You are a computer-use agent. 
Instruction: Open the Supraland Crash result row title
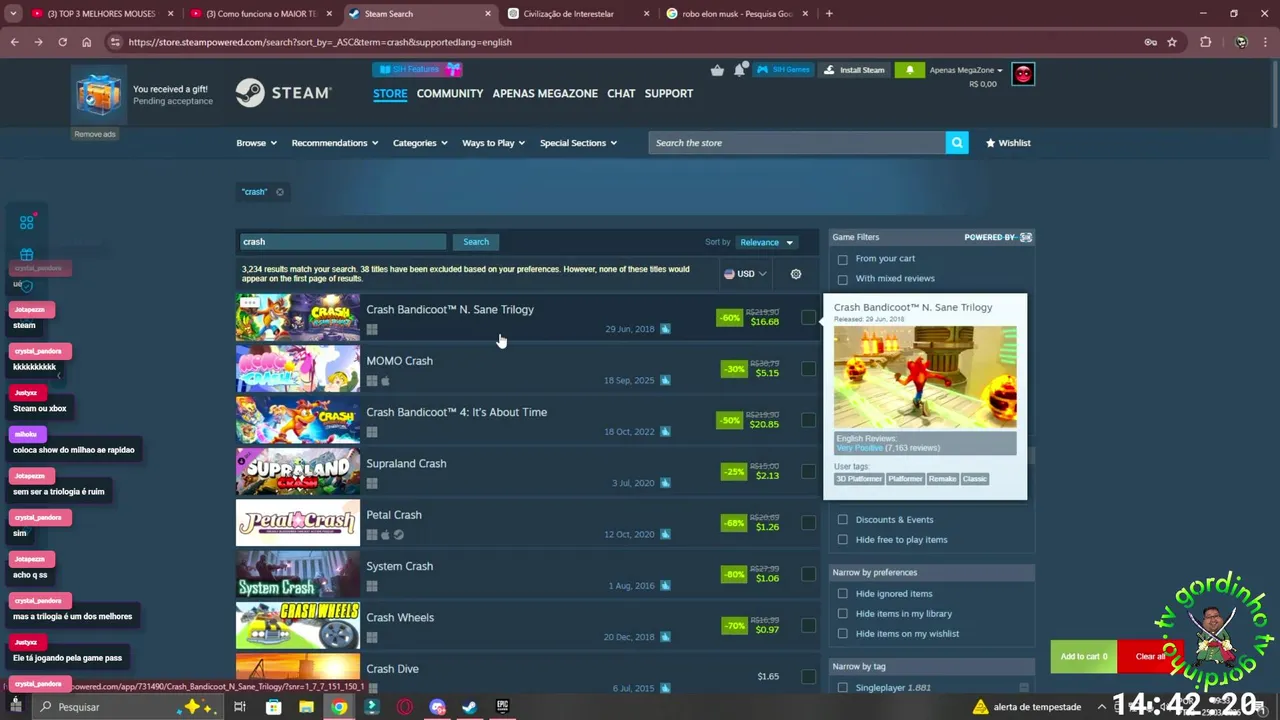(x=406, y=464)
